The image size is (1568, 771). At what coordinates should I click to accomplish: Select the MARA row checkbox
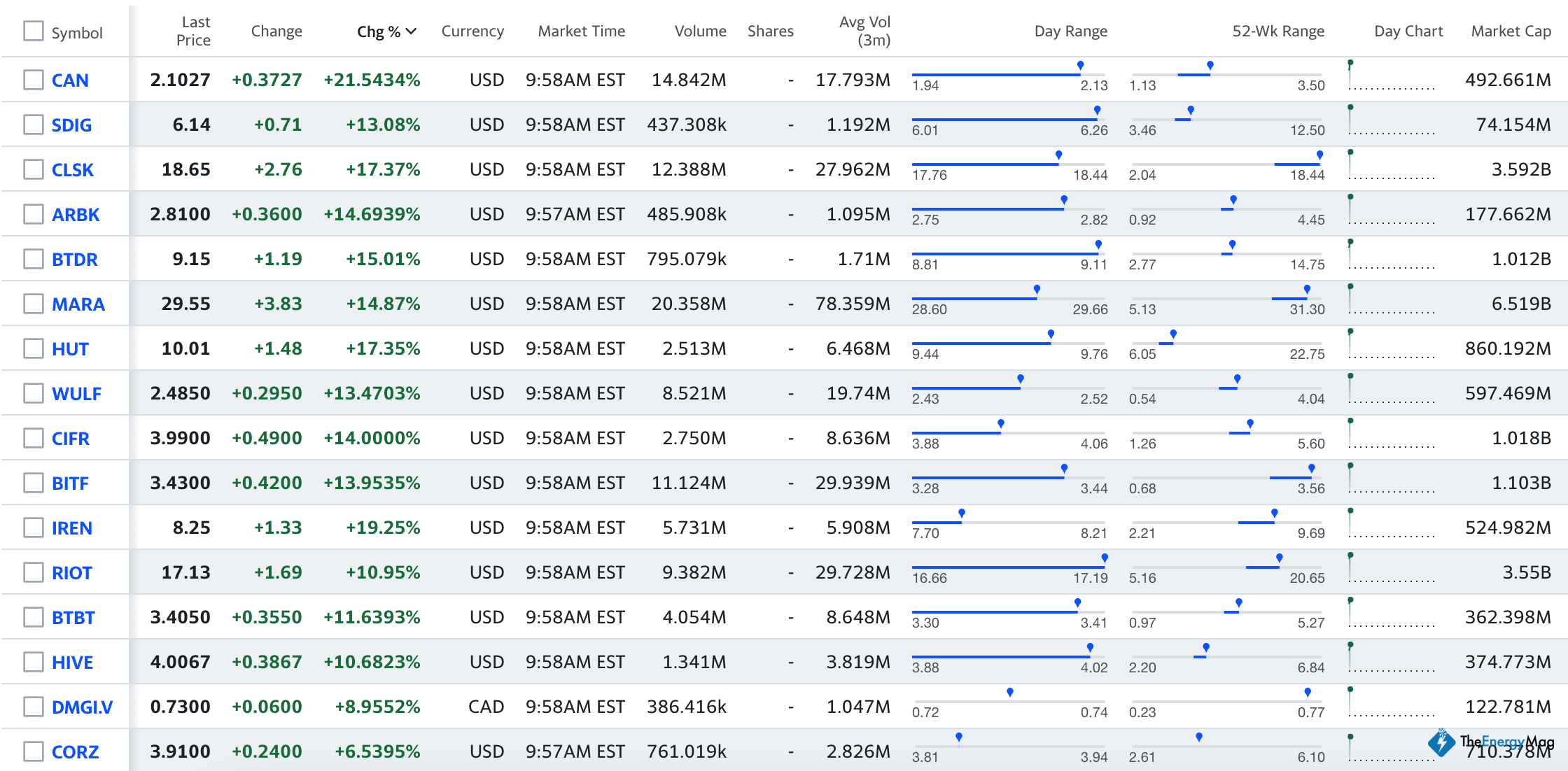(34, 304)
